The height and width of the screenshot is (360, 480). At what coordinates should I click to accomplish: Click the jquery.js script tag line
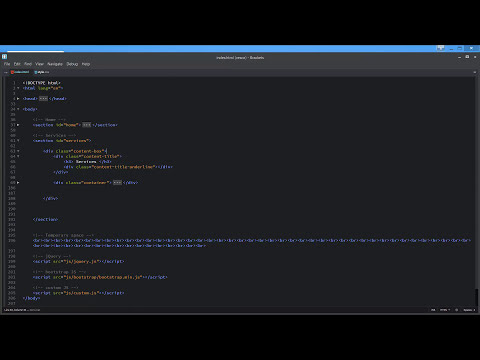78,261
